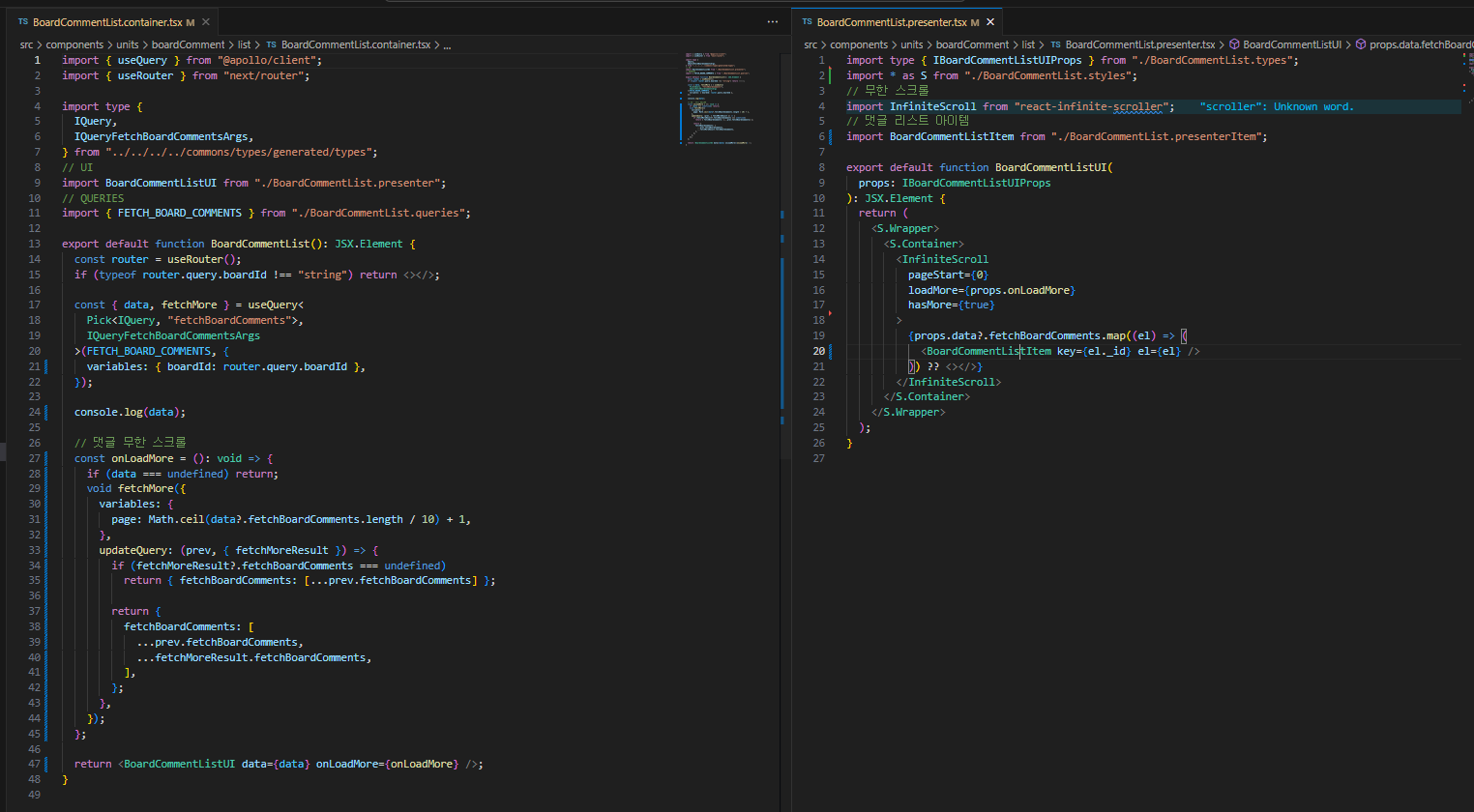
Task: Click 'src' breadcrumb in the presenter editor
Action: tap(811, 44)
